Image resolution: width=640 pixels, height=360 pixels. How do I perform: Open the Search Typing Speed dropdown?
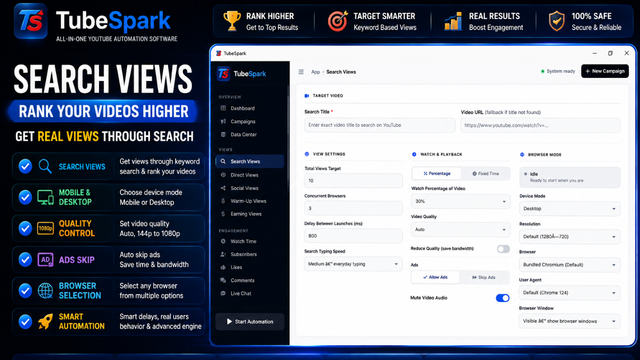pos(353,264)
